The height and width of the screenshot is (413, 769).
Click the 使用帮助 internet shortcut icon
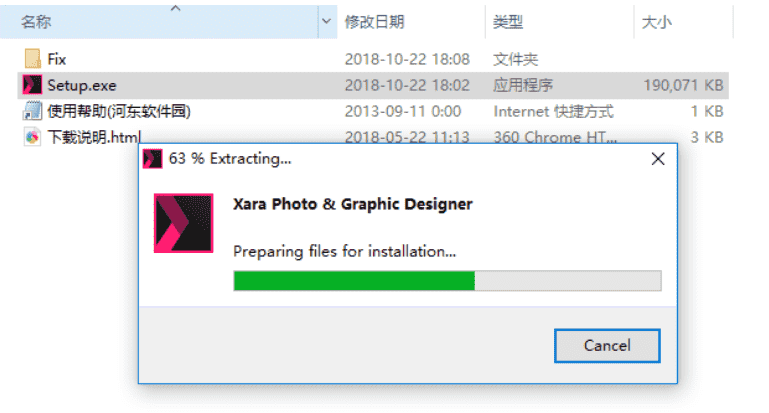pyautogui.click(x=32, y=111)
